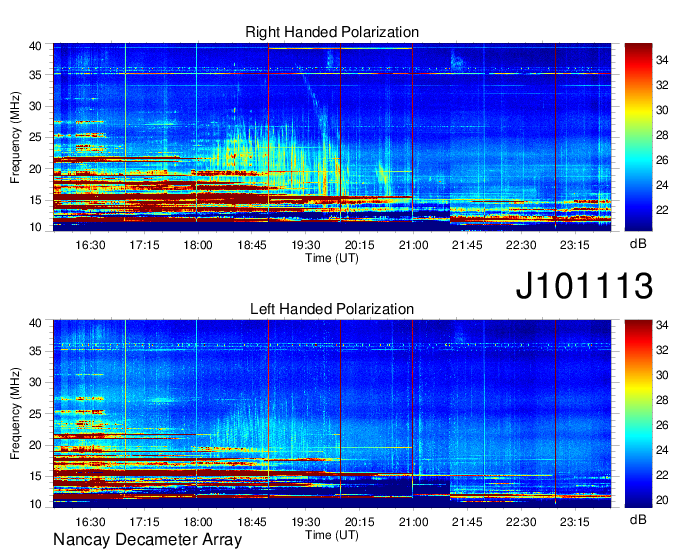Click the "dB" label of Right Handed color bar
The width and height of the screenshot is (680, 552).
(x=638, y=244)
